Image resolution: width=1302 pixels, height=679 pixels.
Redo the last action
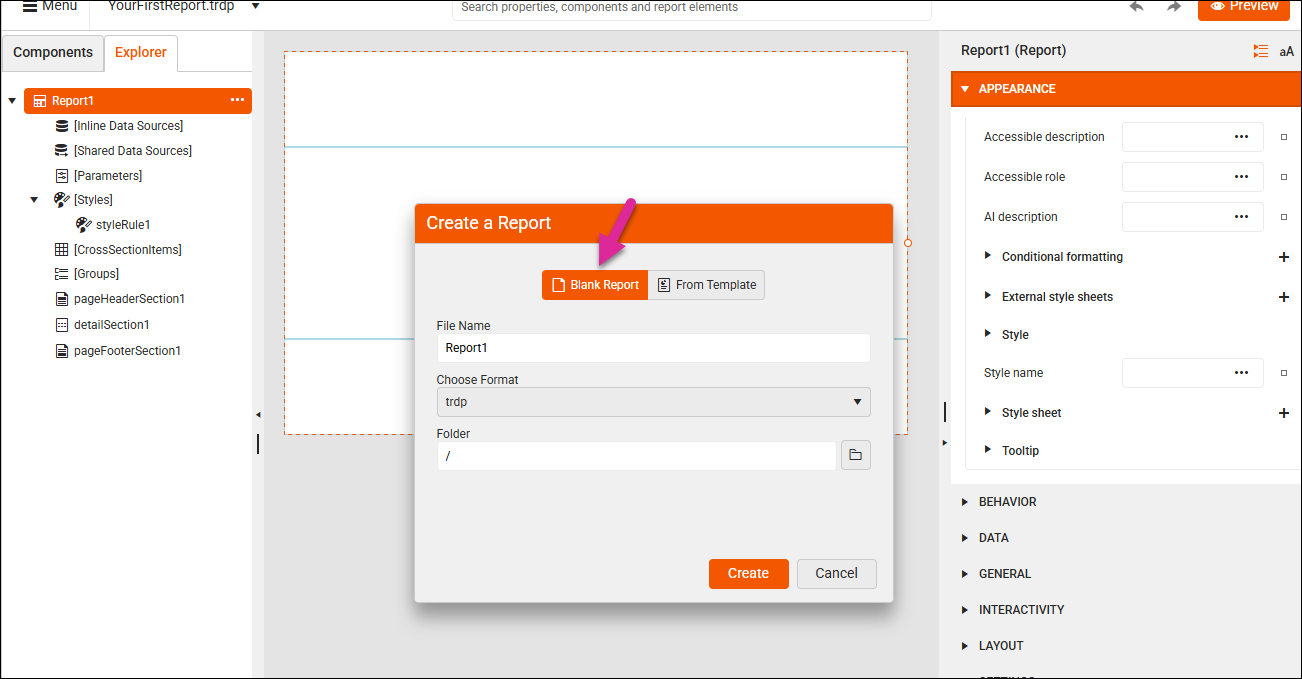(1174, 6)
